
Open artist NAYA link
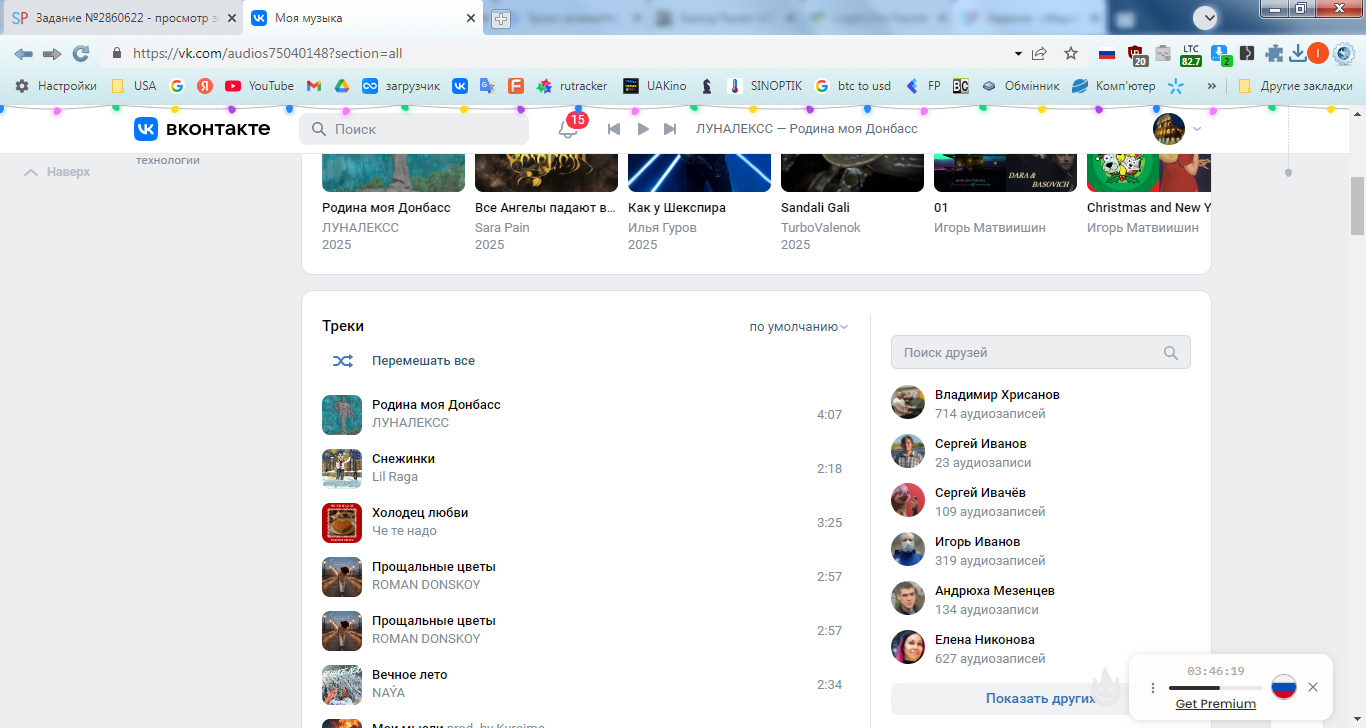[x=388, y=693]
